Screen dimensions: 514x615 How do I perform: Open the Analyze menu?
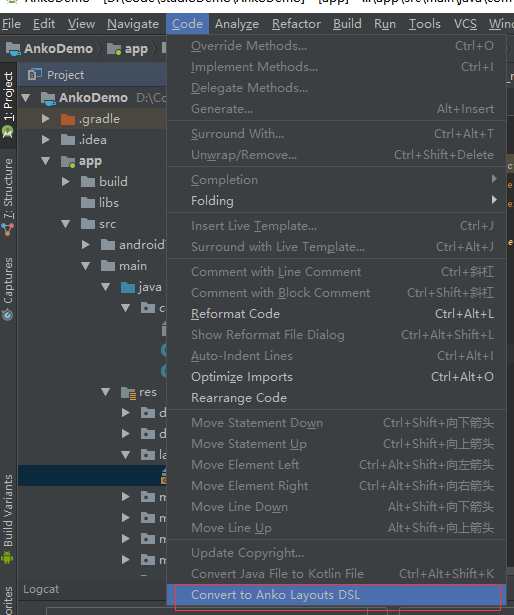pyautogui.click(x=237, y=24)
